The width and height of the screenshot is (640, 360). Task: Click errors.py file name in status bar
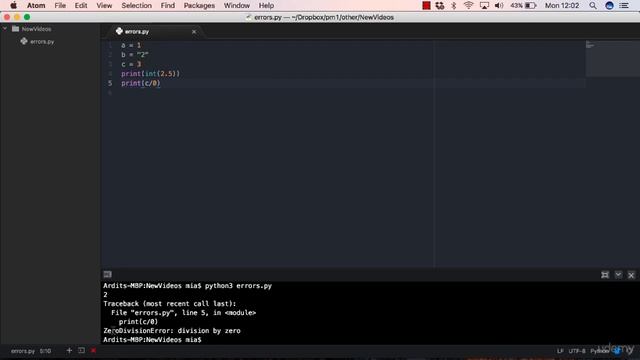(23, 351)
